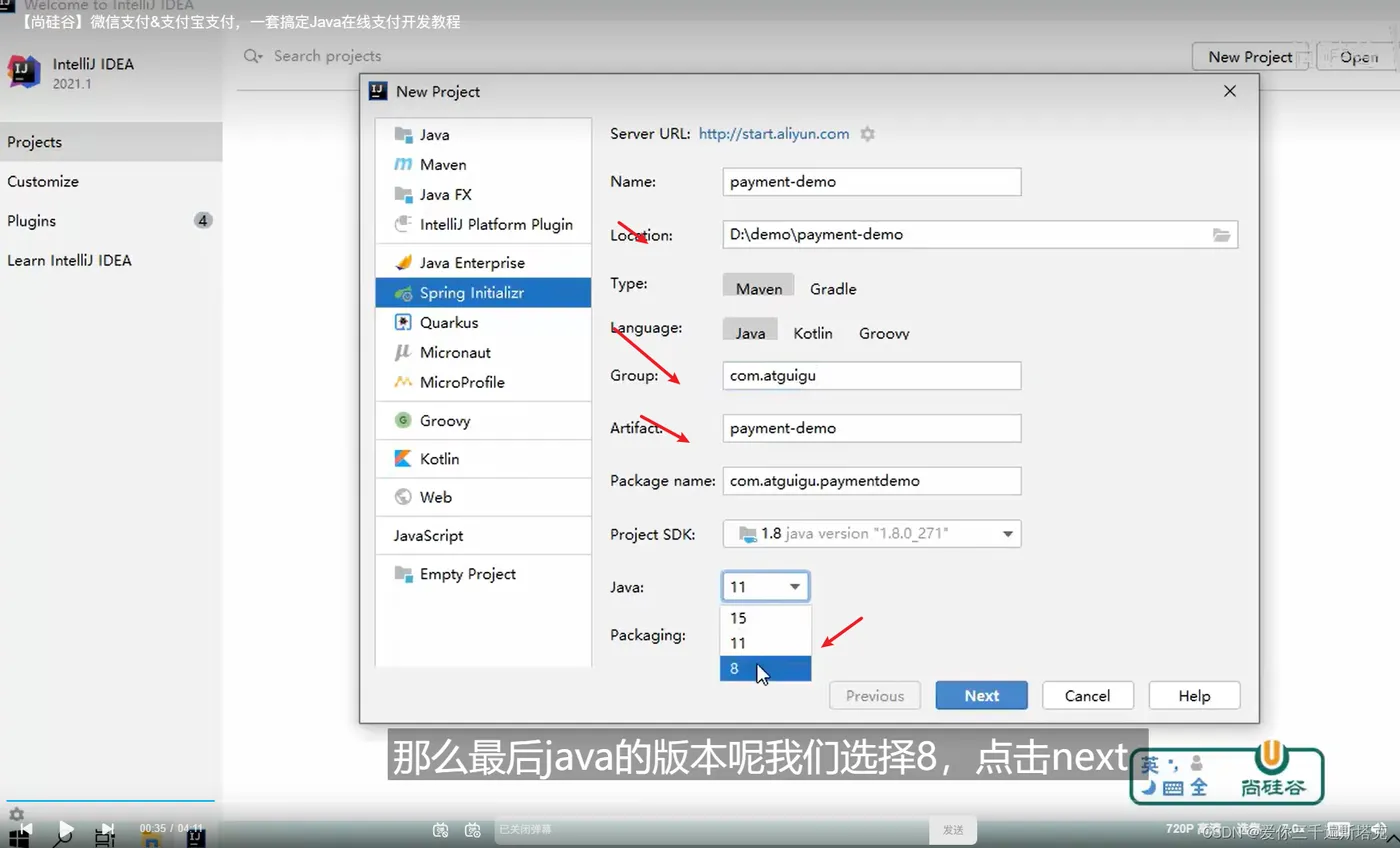The image size is (1400, 848).
Task: Select the Empty Project folder icon
Action: tap(403, 574)
